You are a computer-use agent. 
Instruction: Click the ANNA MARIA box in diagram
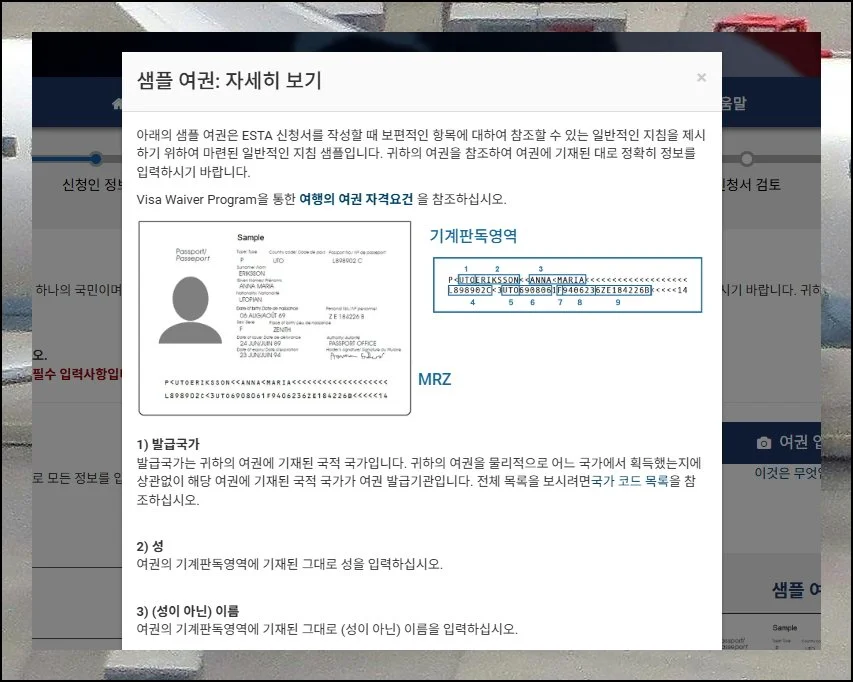click(x=554, y=279)
